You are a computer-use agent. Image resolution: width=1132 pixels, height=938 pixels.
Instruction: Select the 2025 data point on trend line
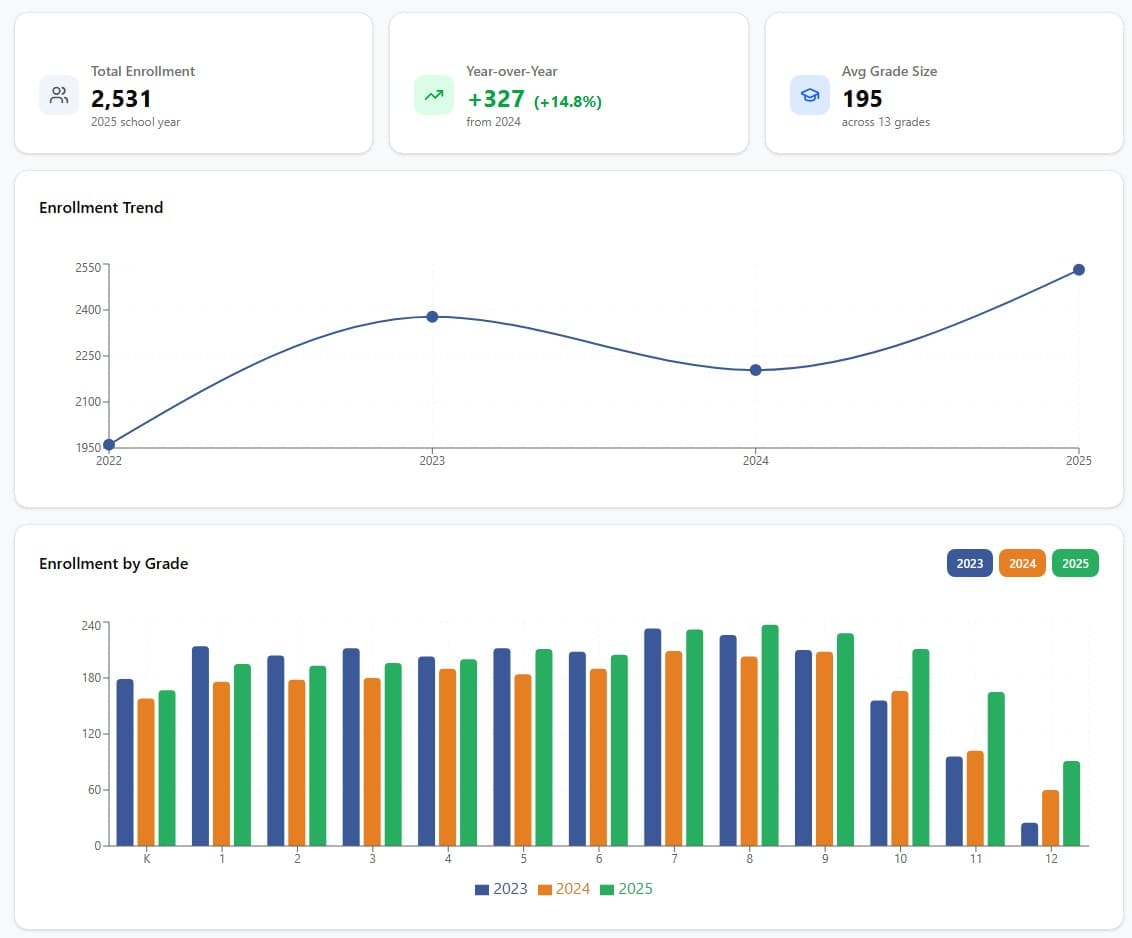pyautogui.click(x=1079, y=270)
